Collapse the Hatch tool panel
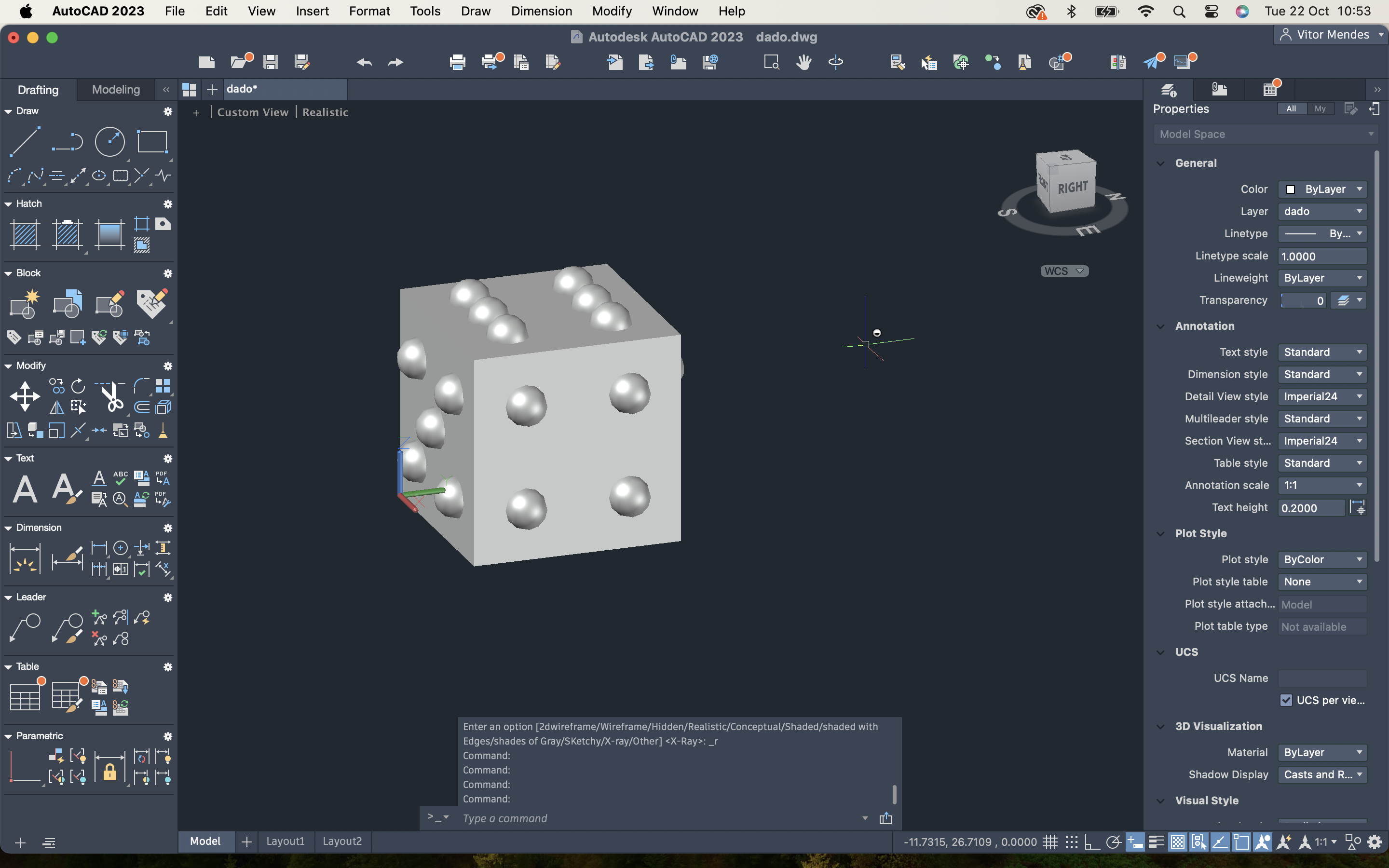 pos(8,204)
